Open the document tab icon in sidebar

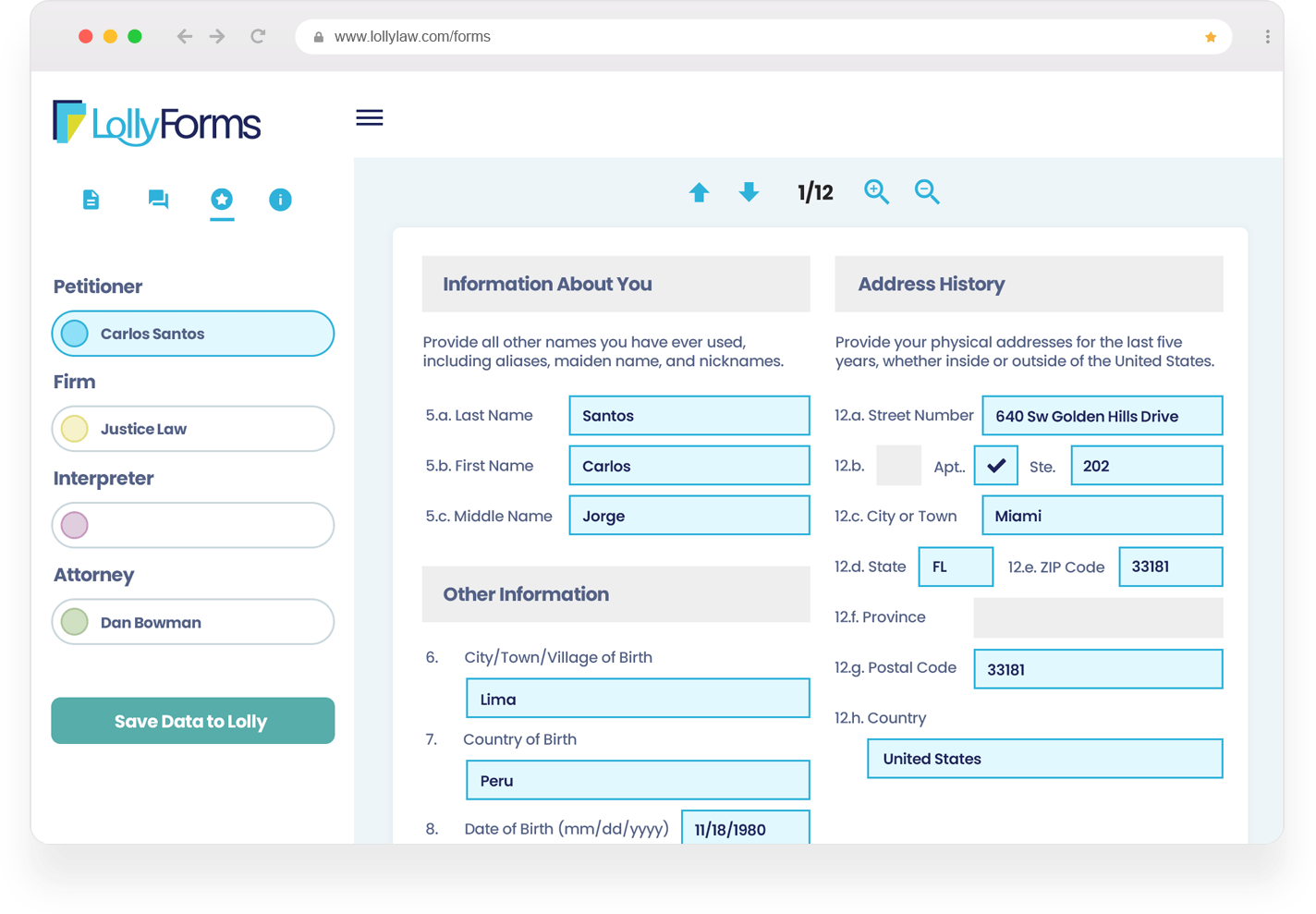[91, 200]
